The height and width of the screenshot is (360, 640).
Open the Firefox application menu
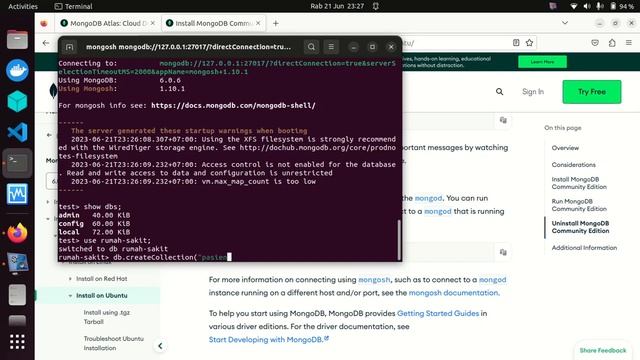tap(629, 43)
